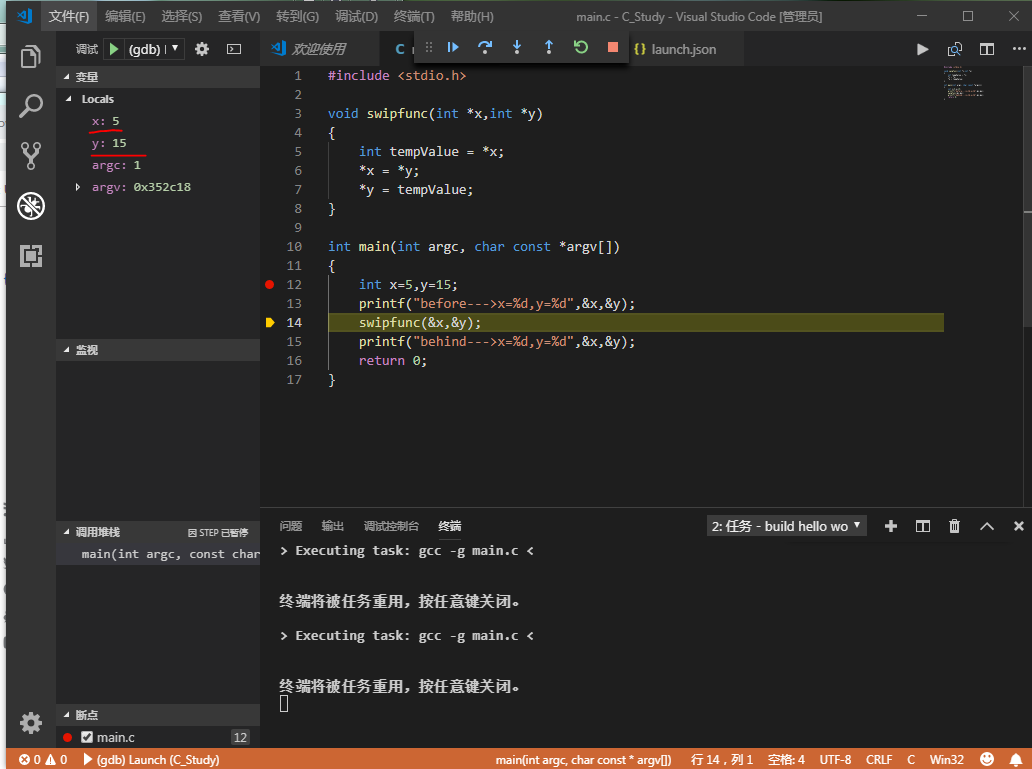Step into in debug toolbar

pyautogui.click(x=517, y=47)
